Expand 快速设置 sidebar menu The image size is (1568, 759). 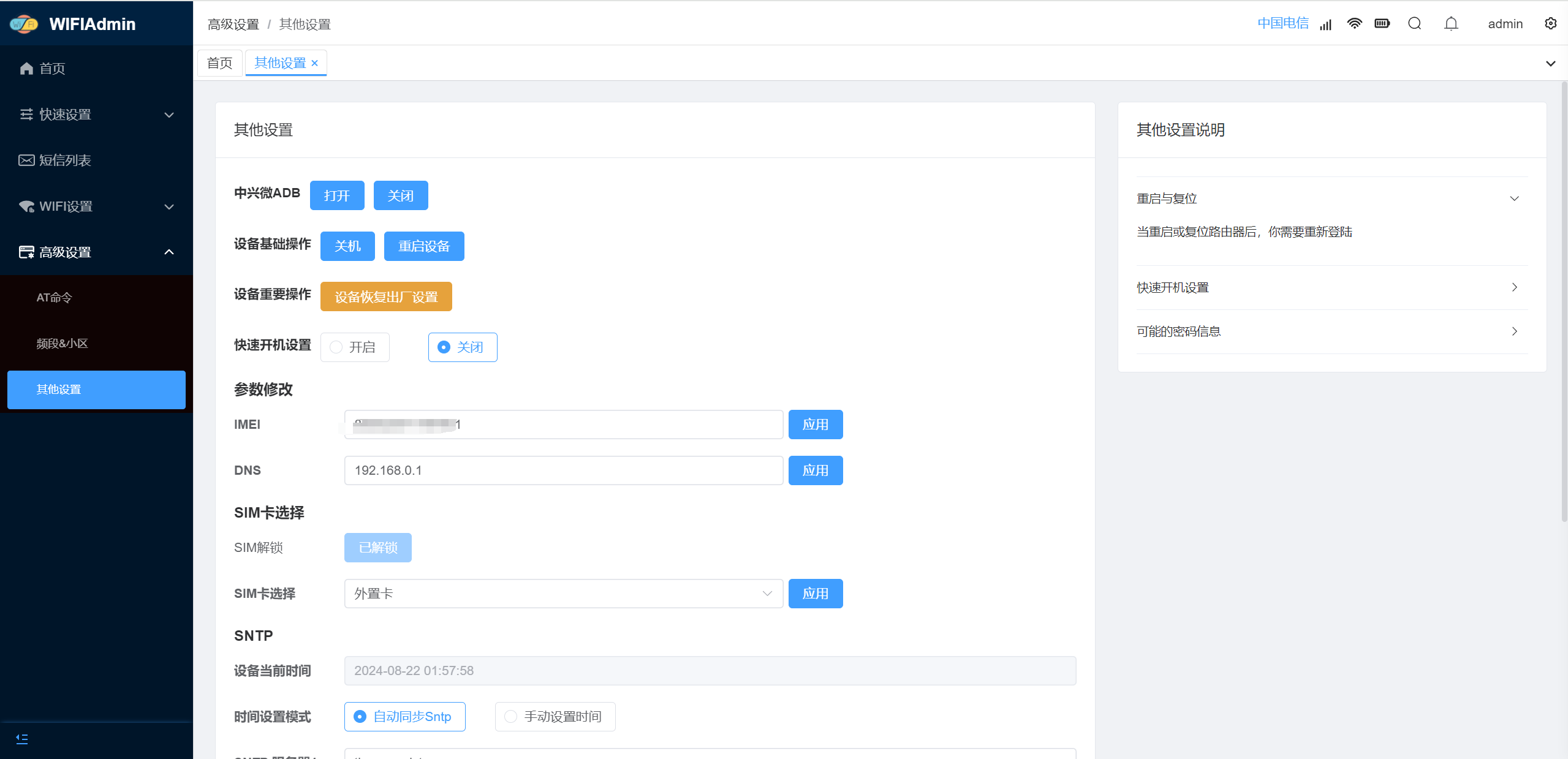96,115
